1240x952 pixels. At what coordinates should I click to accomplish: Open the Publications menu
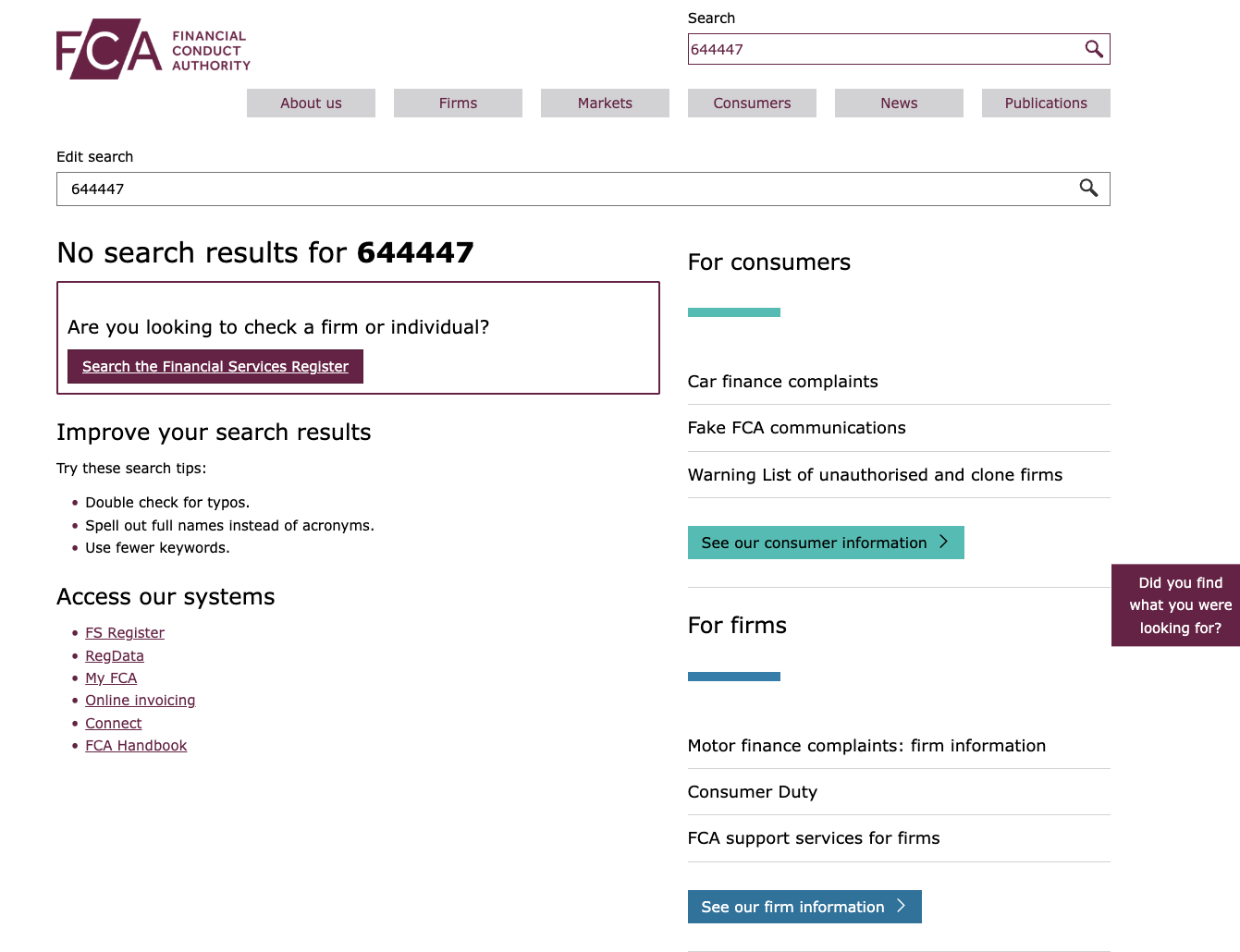pos(1046,104)
